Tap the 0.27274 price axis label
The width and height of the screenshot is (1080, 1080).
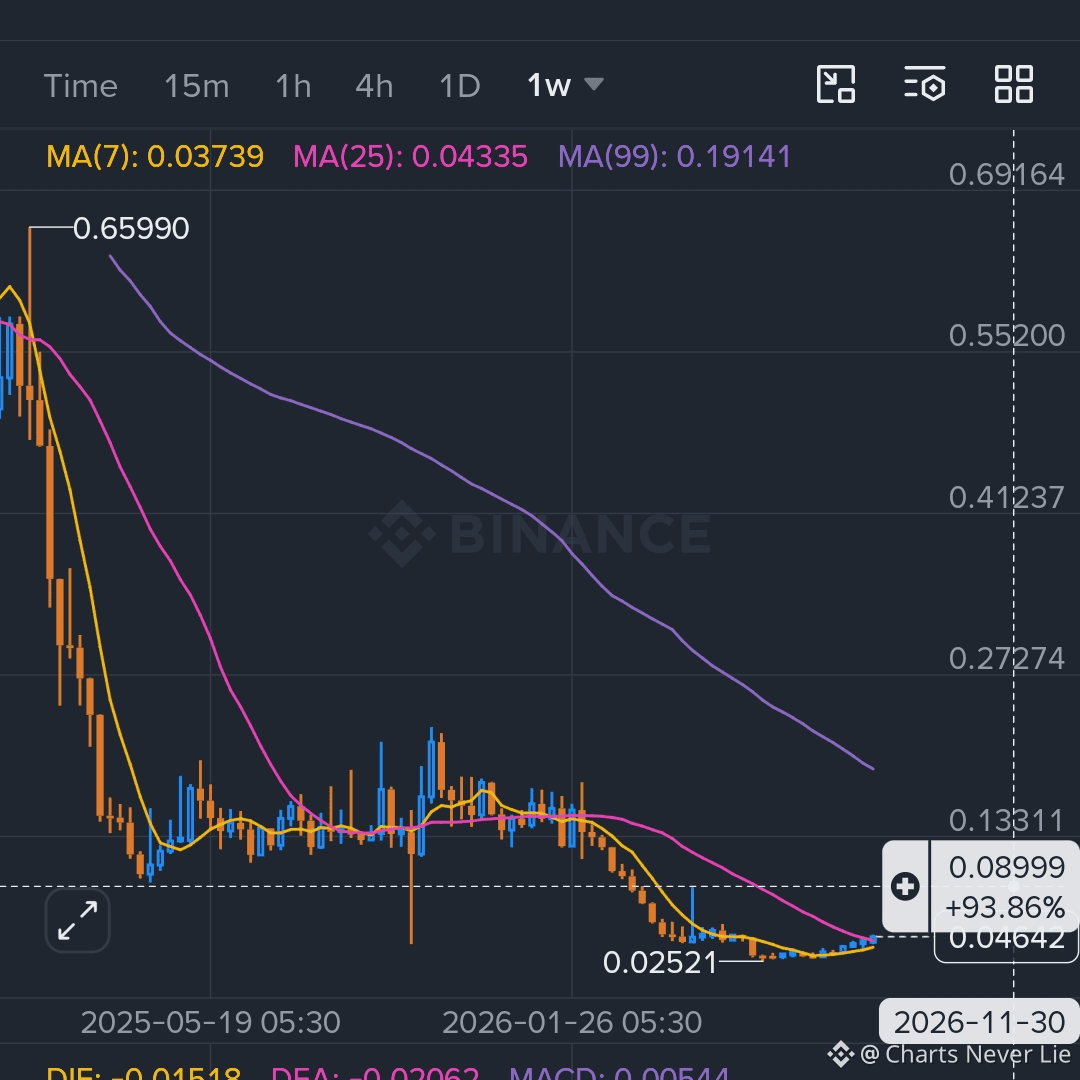1006,658
